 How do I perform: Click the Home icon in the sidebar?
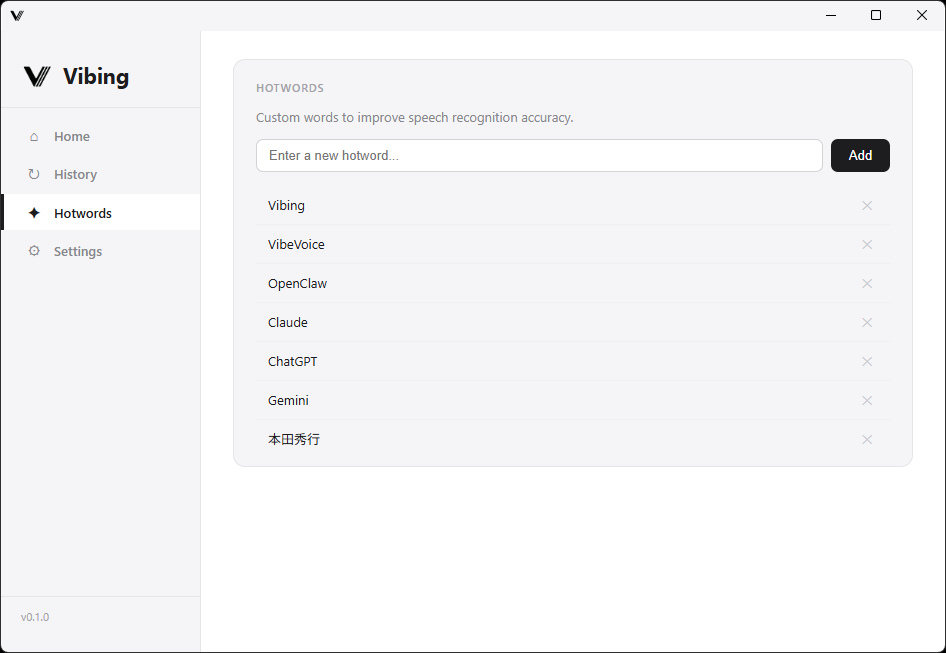pos(36,136)
